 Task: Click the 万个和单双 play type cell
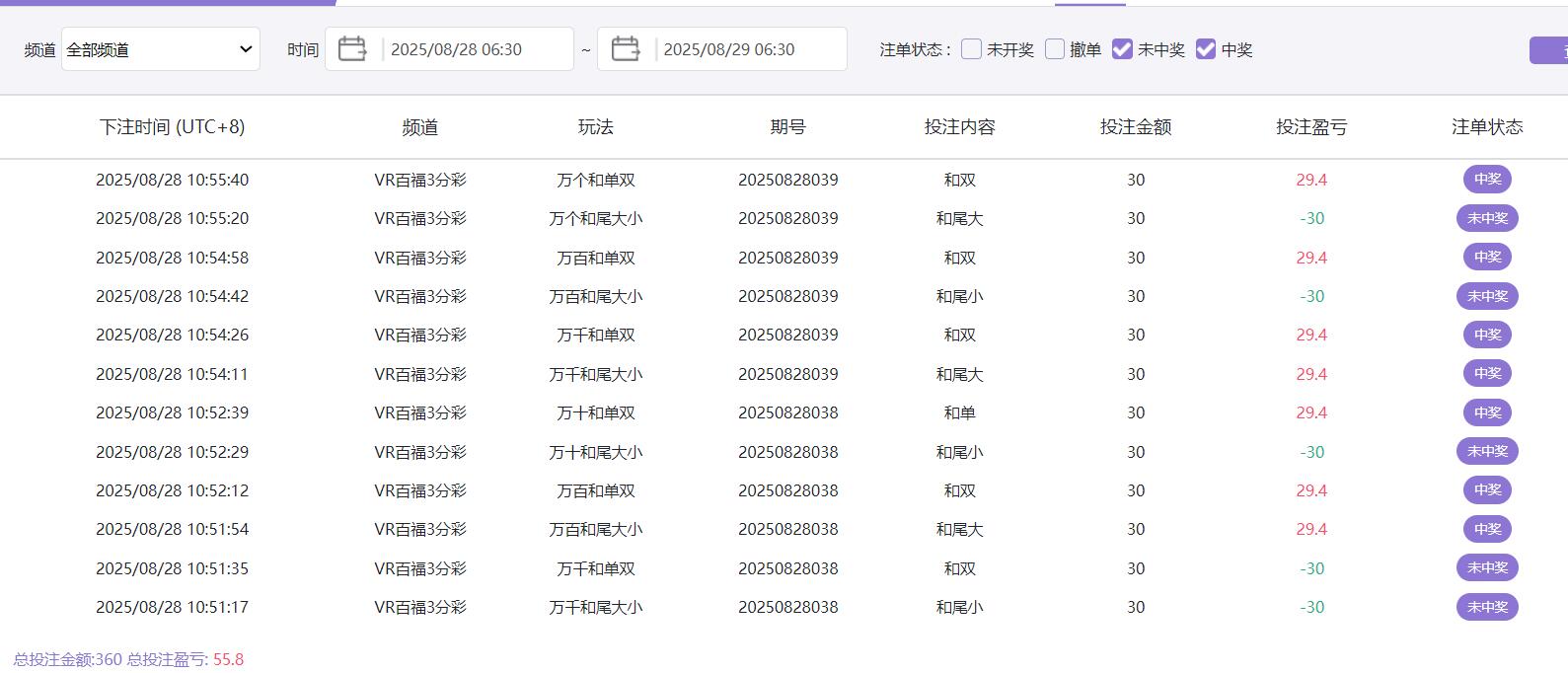596,180
